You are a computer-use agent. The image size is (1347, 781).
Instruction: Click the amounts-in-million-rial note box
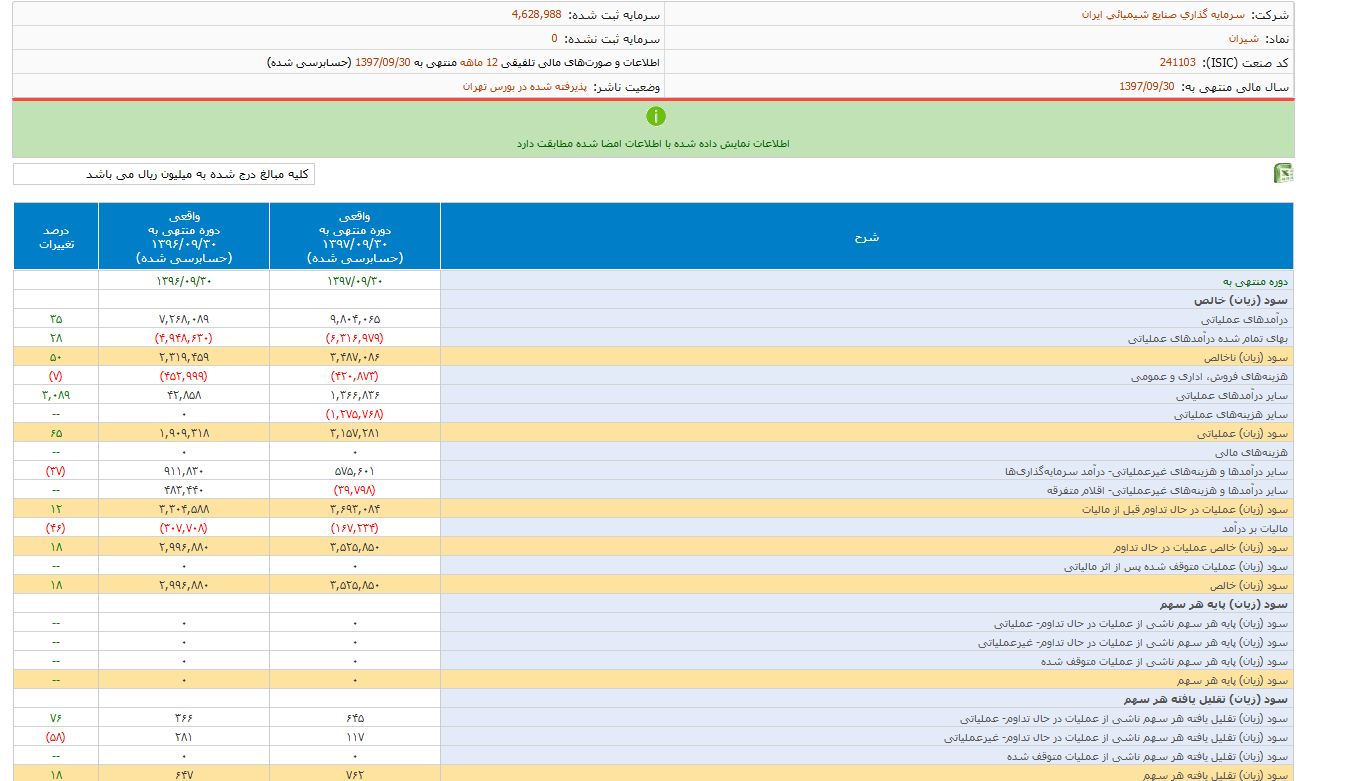[164, 175]
